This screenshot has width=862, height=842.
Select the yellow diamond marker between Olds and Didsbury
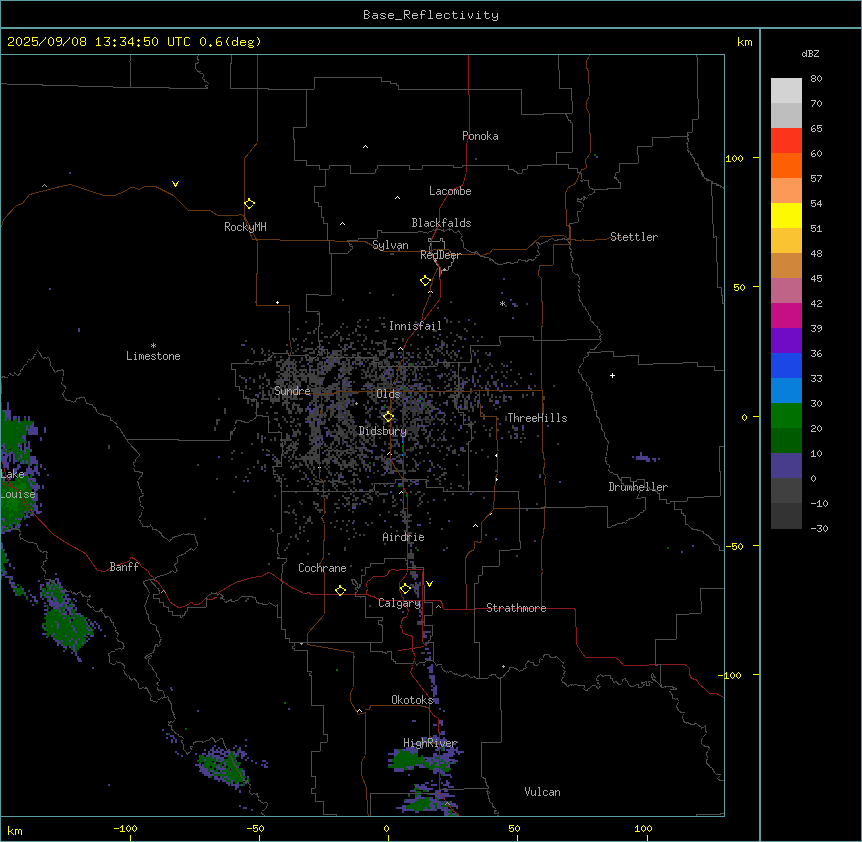pyautogui.click(x=388, y=416)
